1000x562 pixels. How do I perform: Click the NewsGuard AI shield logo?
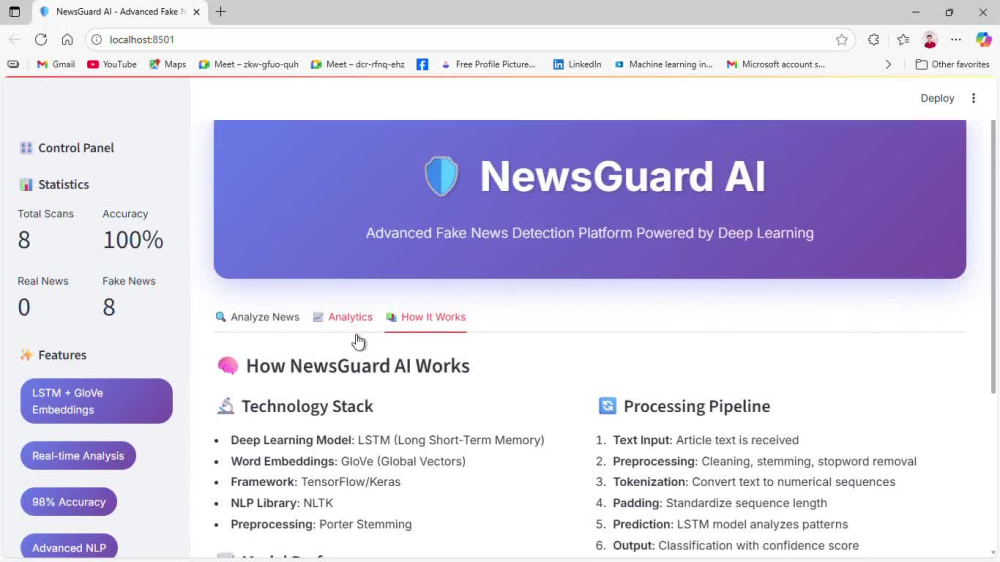(441, 176)
